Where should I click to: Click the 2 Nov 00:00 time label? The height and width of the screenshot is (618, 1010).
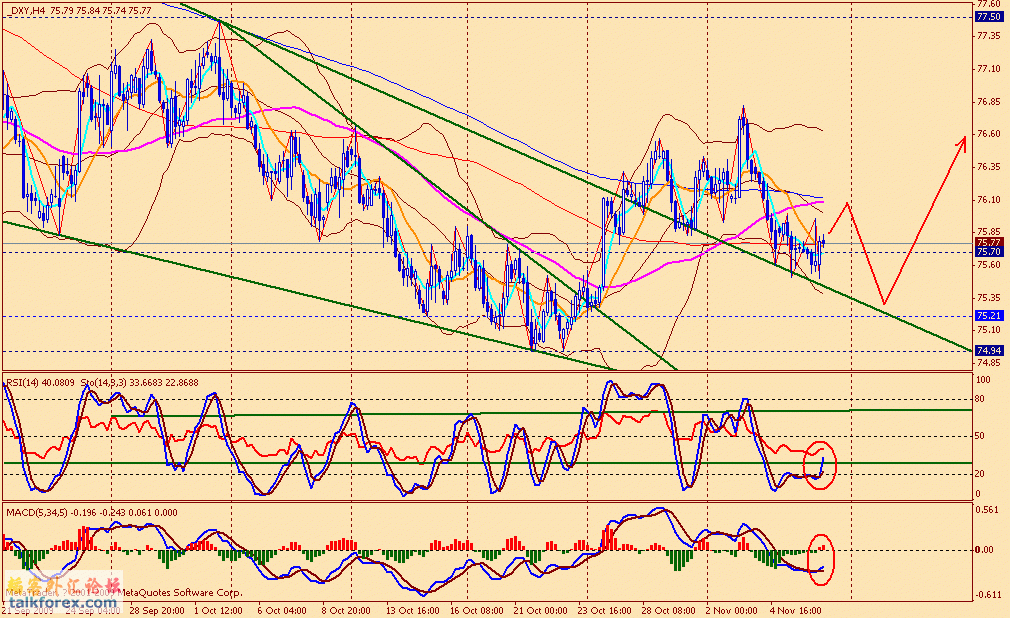[732, 610]
